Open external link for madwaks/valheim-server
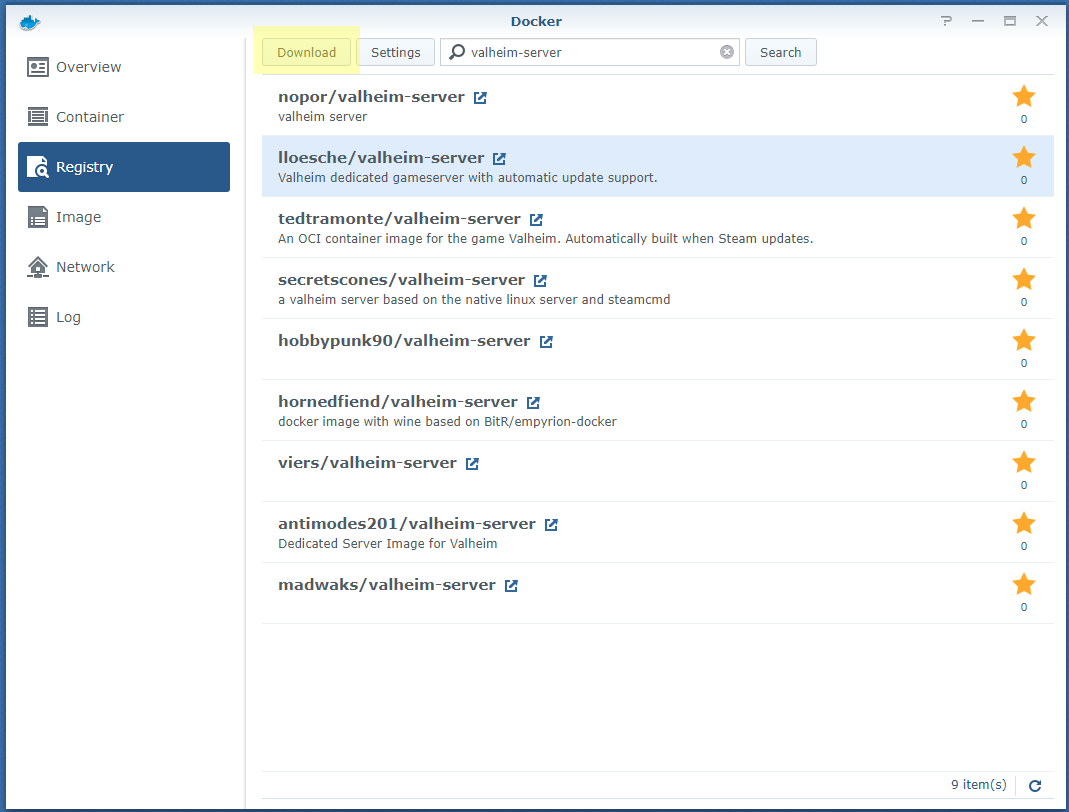 point(511,586)
